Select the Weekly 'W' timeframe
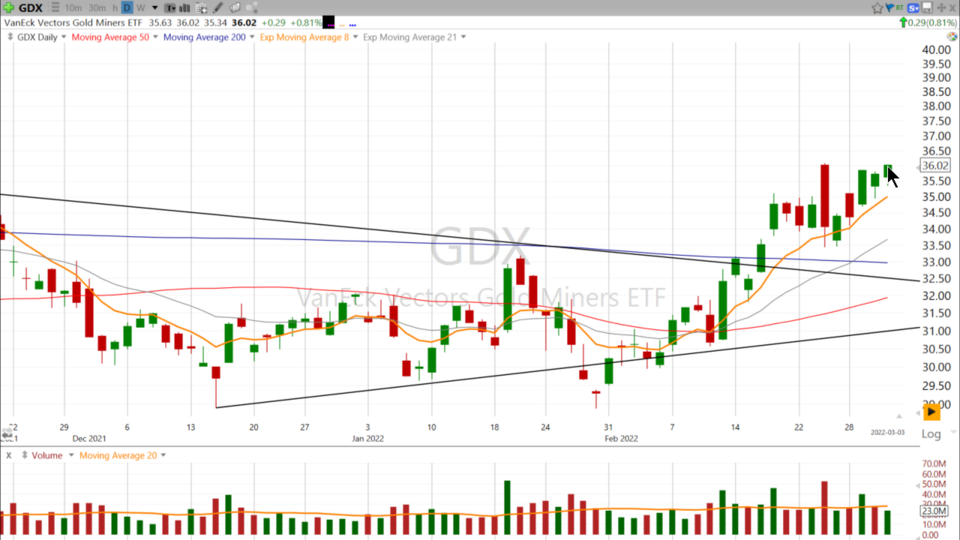Image resolution: width=960 pixels, height=540 pixels. tap(141, 8)
